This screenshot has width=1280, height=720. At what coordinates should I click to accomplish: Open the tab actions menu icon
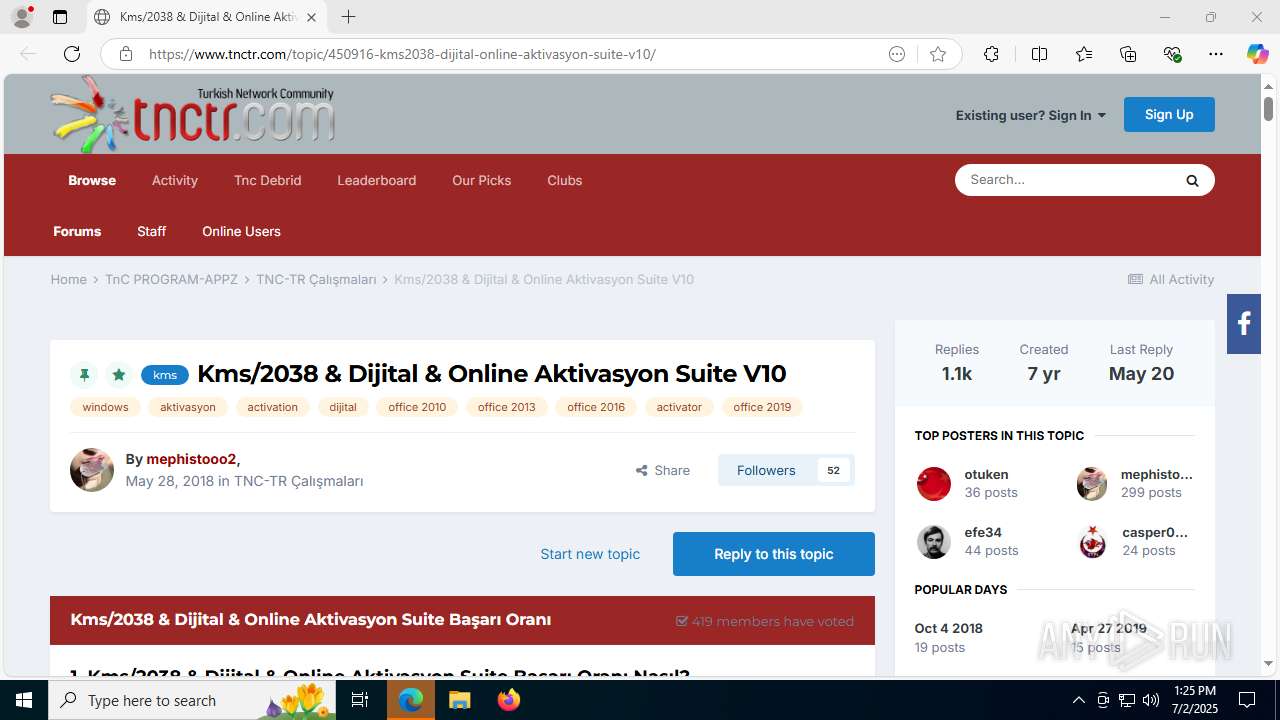tap(60, 17)
